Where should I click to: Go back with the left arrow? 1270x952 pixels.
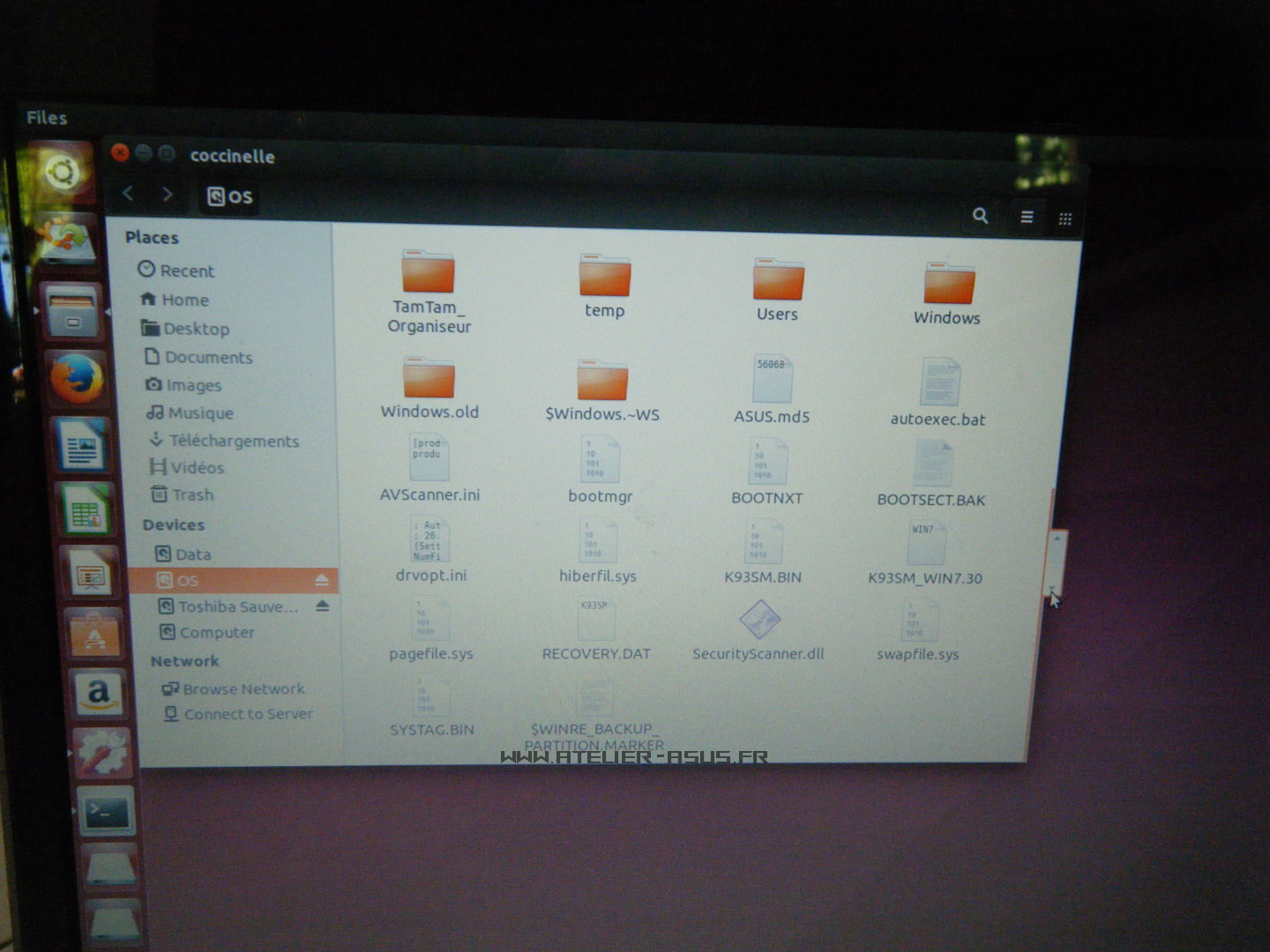tap(129, 193)
